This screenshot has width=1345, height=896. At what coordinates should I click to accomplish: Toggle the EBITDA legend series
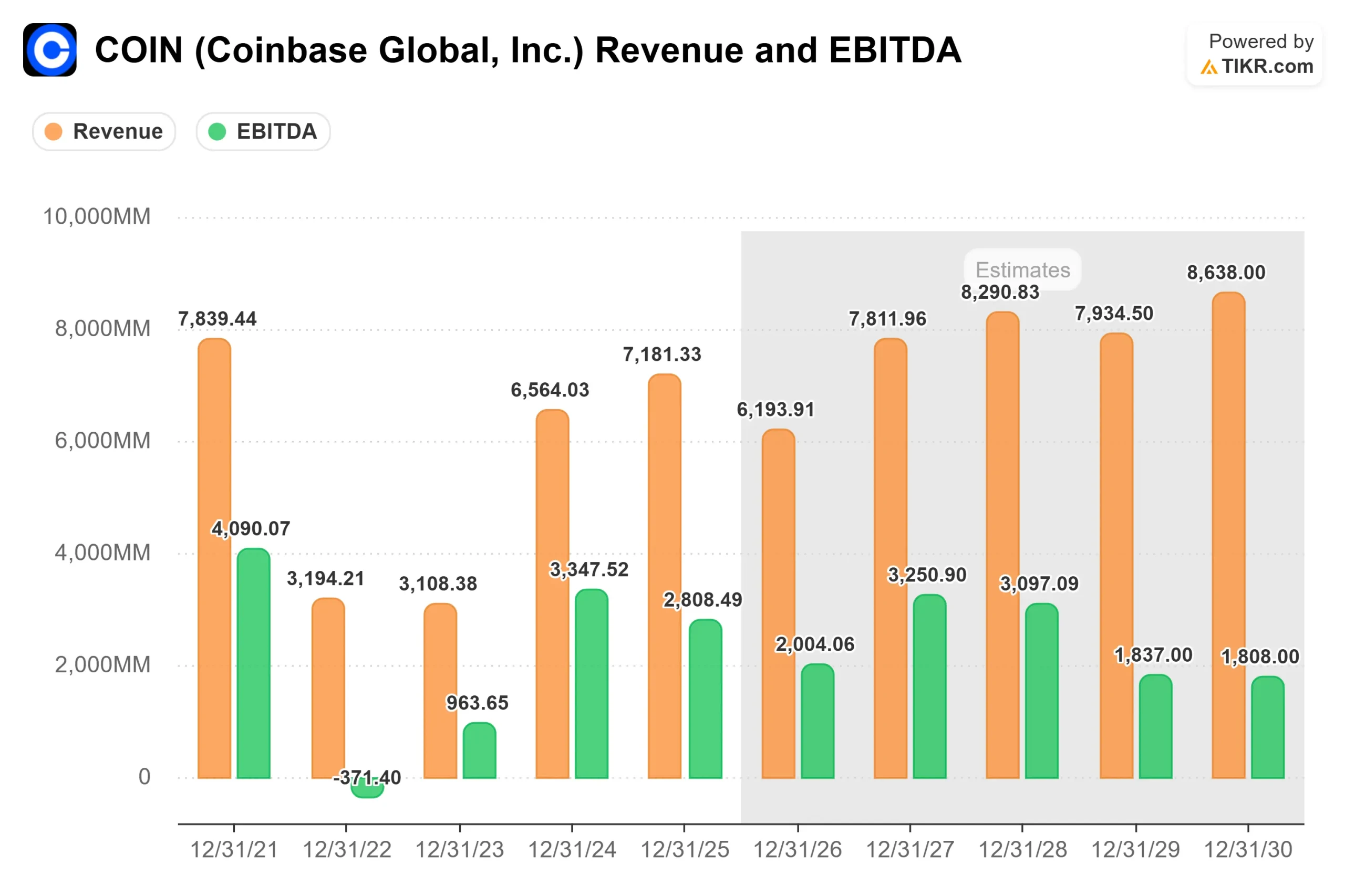click(263, 131)
